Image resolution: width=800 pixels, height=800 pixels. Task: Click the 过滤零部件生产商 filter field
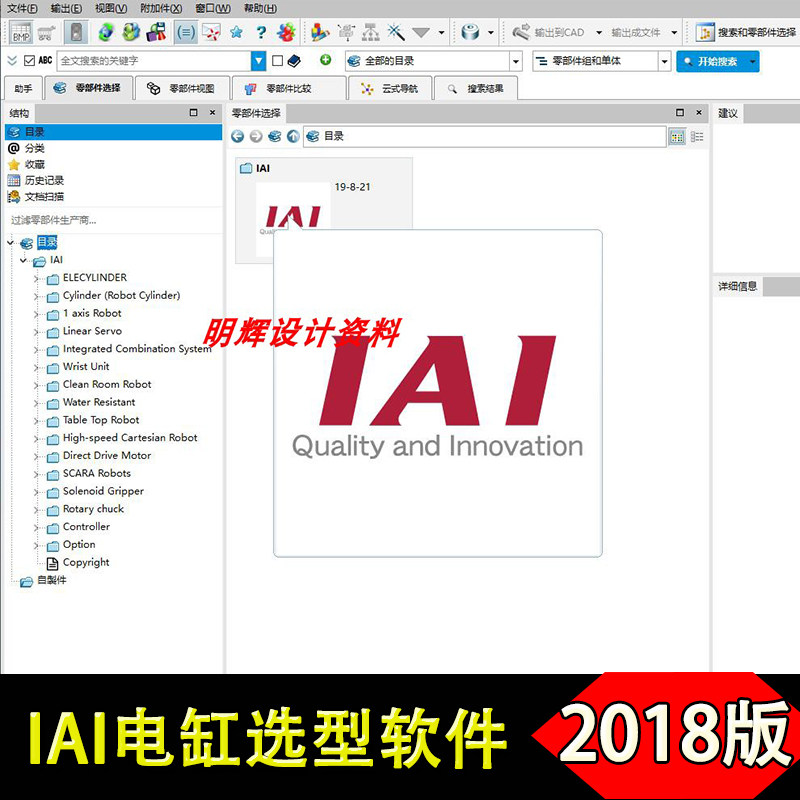114,220
